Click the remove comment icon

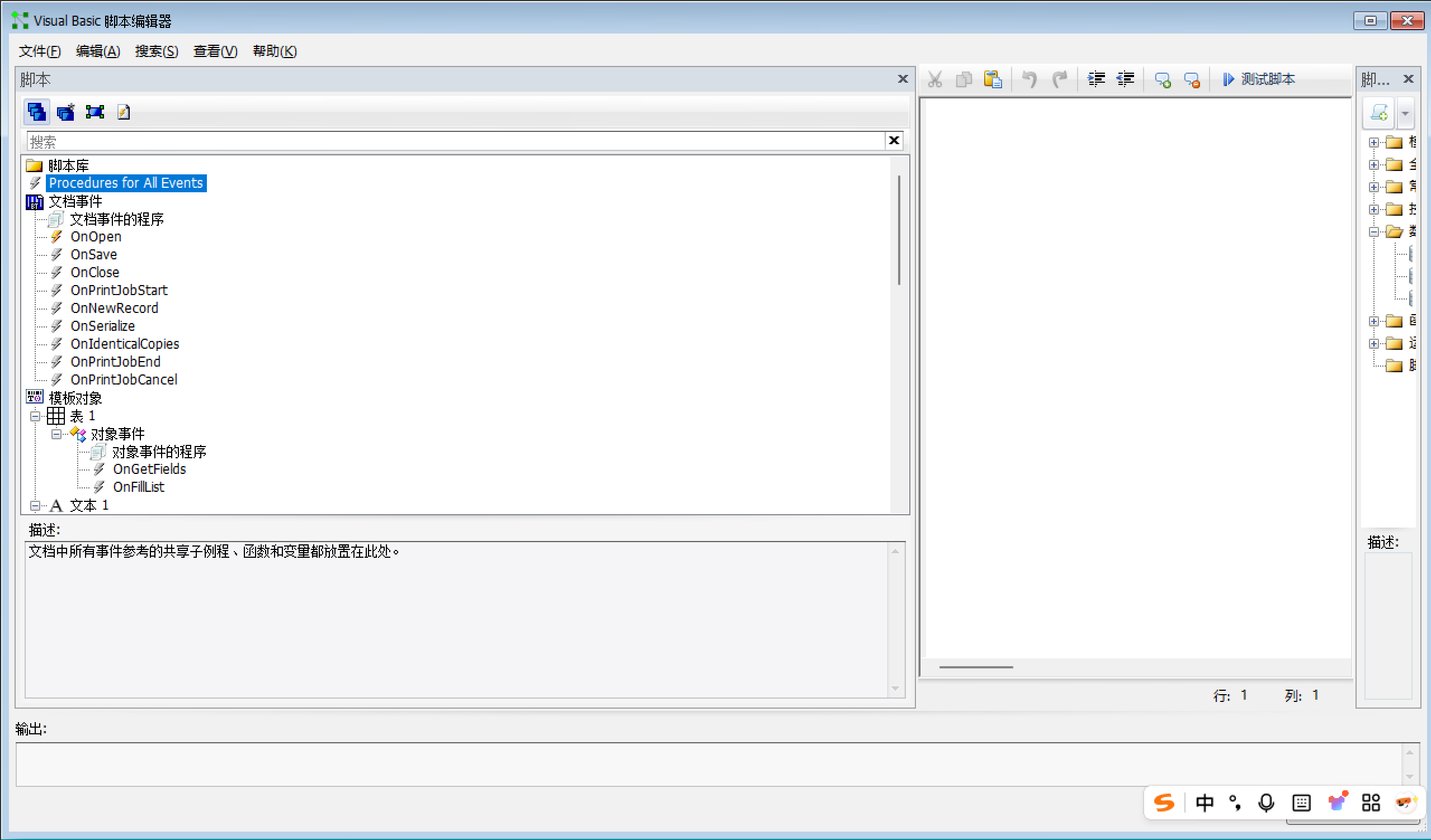point(1191,80)
